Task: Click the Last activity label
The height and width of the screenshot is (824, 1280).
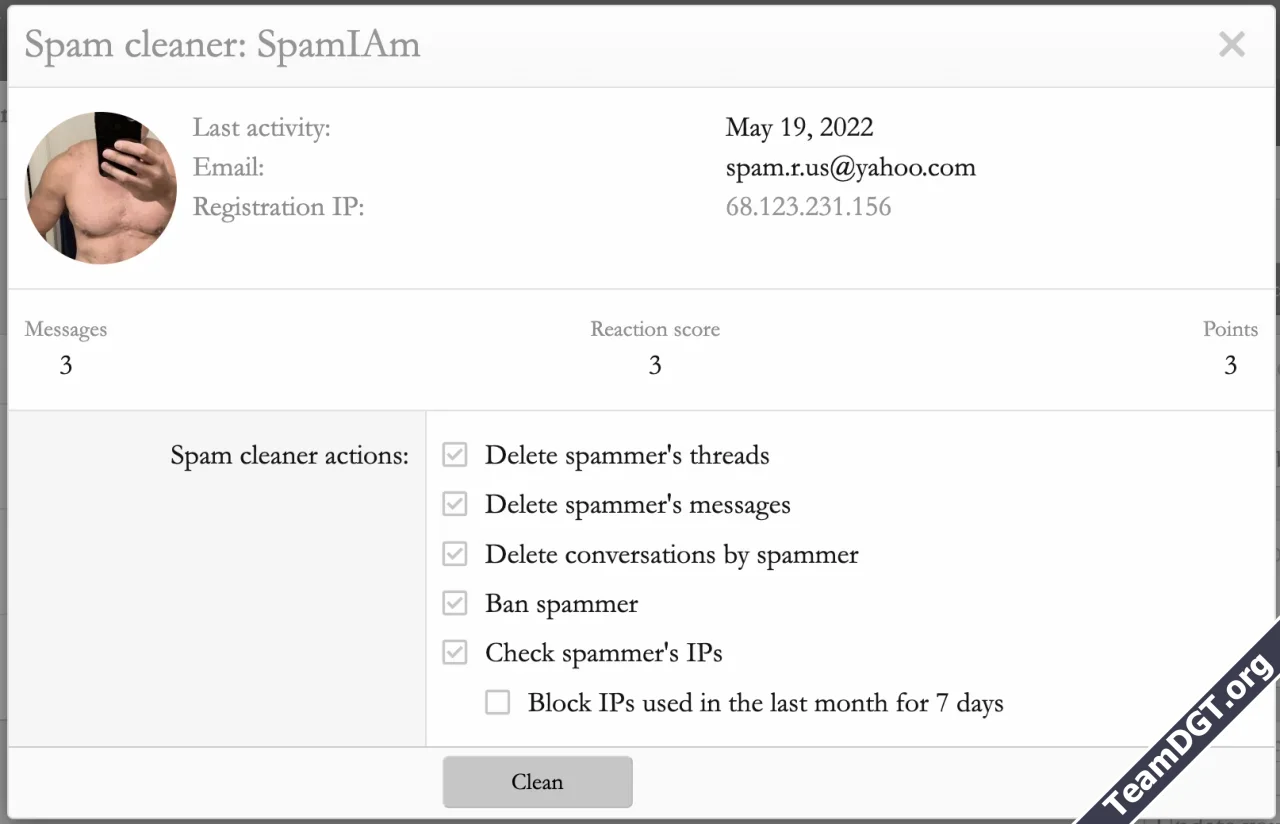Action: [261, 128]
